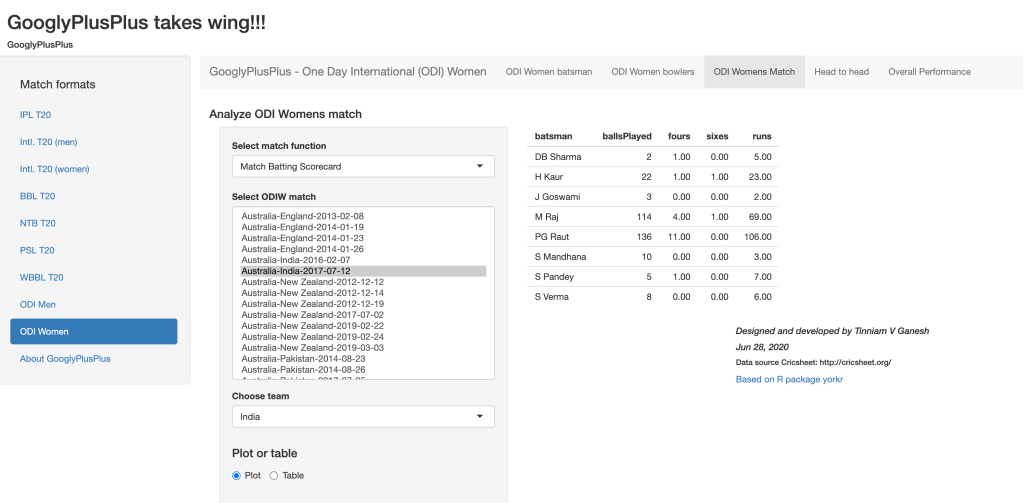Go to Head to head tab

tap(841, 72)
